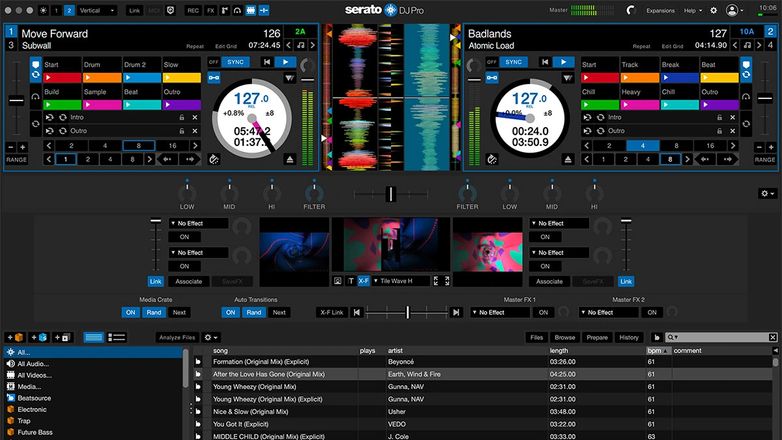Screen dimensions: 782x440
Task: Click Expansions in the top bar
Action: pyautogui.click(x=660, y=10)
